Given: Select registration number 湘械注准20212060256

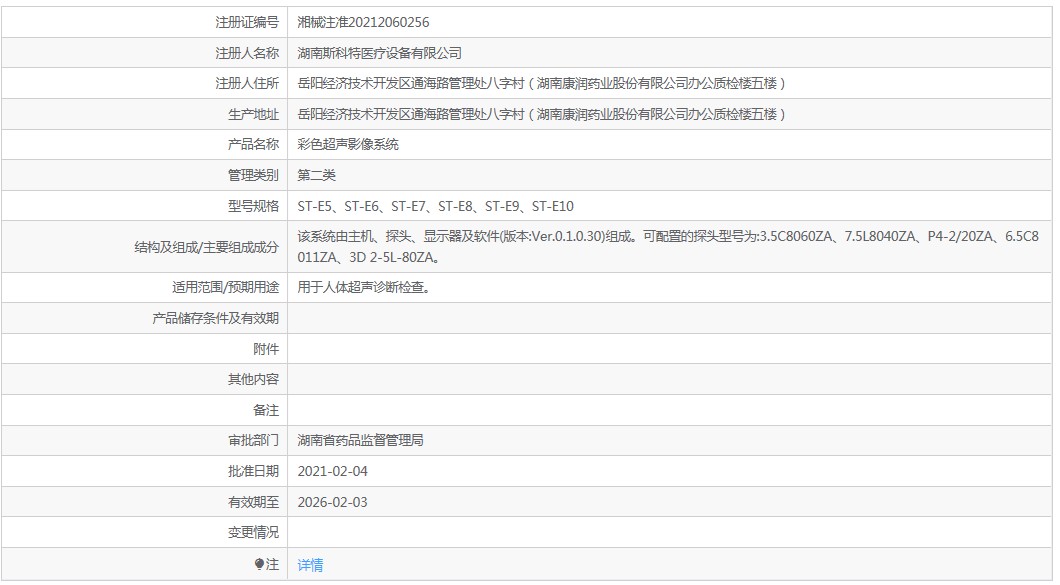Looking at the screenshot, I should coord(363,22).
